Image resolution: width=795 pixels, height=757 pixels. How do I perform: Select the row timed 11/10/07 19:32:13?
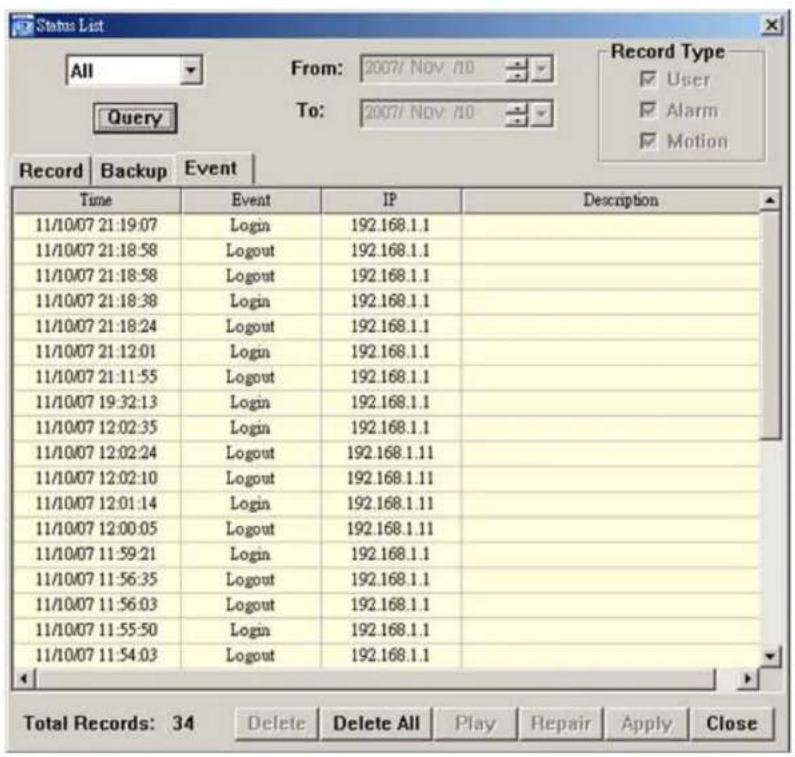(386, 403)
